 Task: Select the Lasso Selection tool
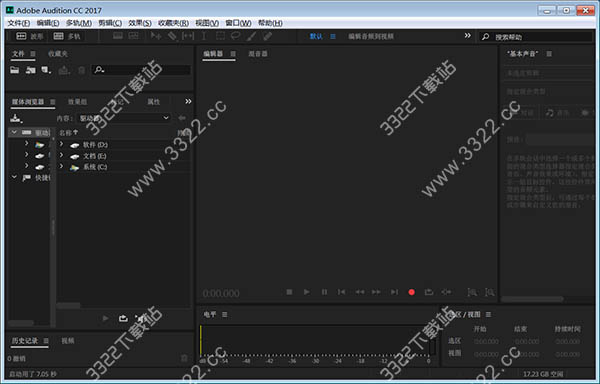[x=235, y=36]
